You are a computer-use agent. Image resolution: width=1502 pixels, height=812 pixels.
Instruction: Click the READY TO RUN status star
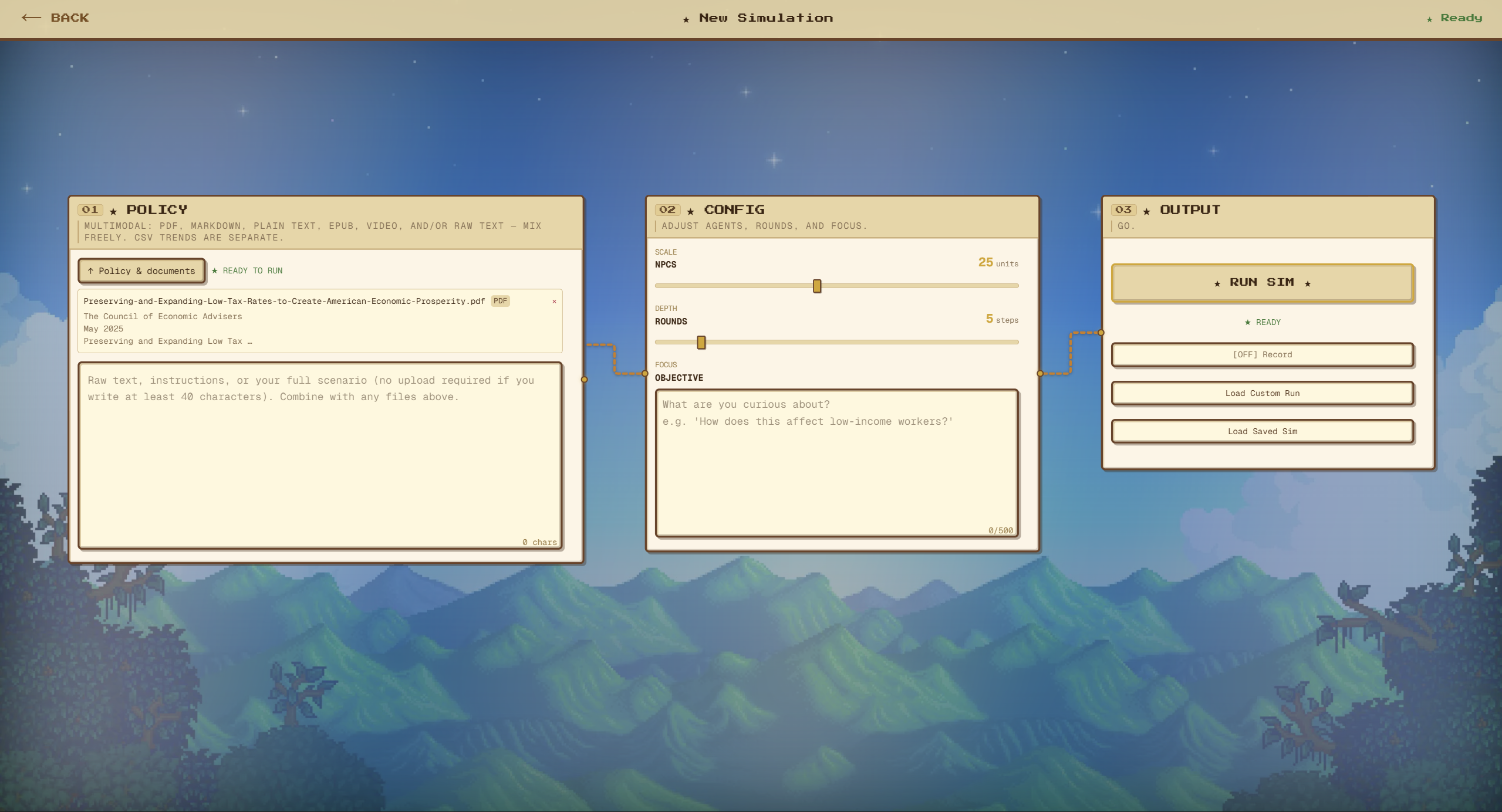click(215, 270)
